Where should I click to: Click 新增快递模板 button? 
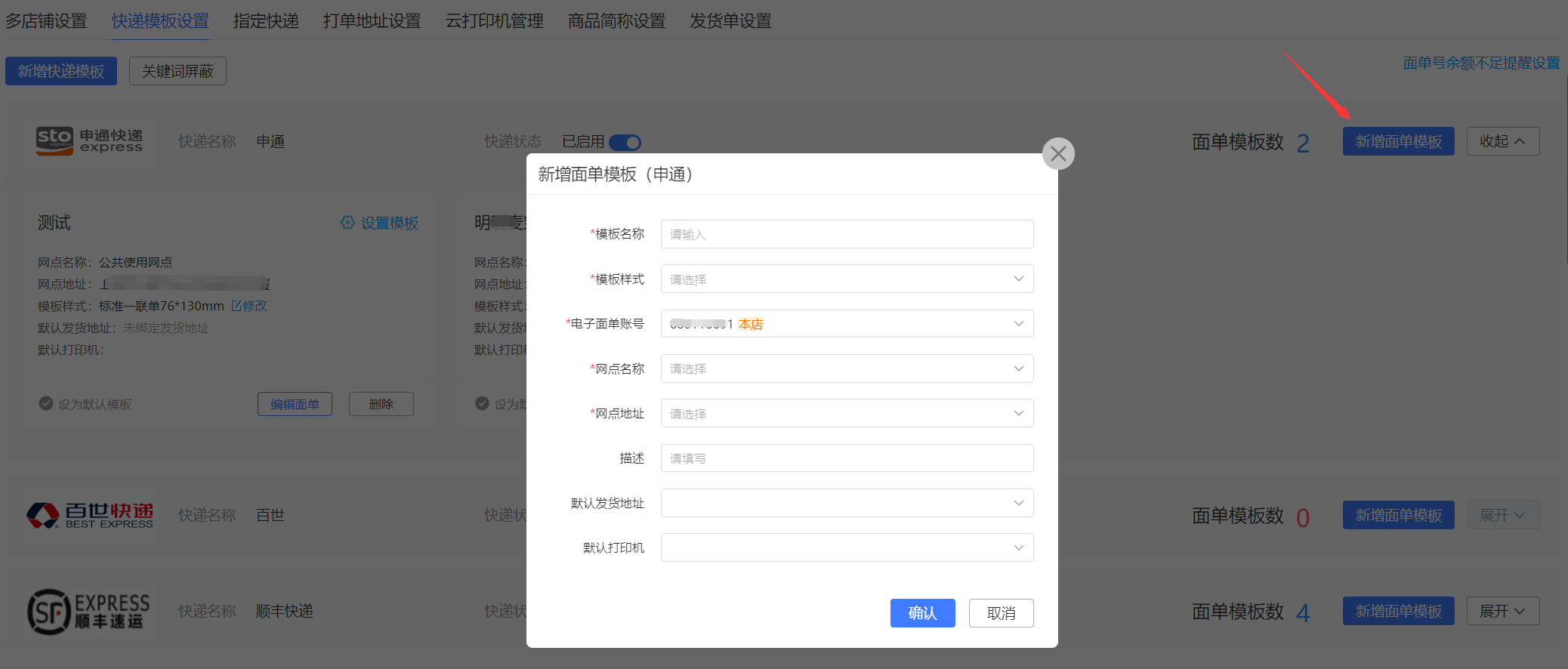coord(61,71)
